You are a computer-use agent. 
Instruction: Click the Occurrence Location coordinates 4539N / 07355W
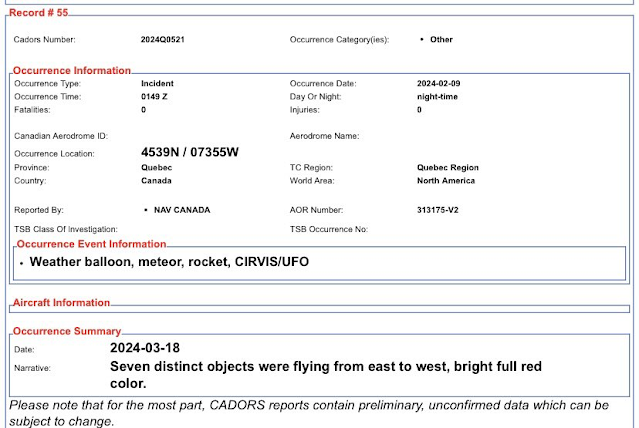point(190,152)
